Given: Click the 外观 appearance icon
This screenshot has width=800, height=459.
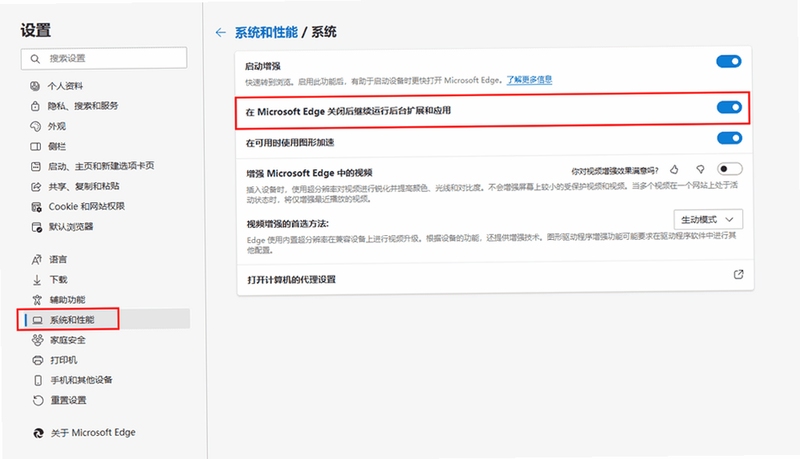Looking at the screenshot, I should coord(35,126).
